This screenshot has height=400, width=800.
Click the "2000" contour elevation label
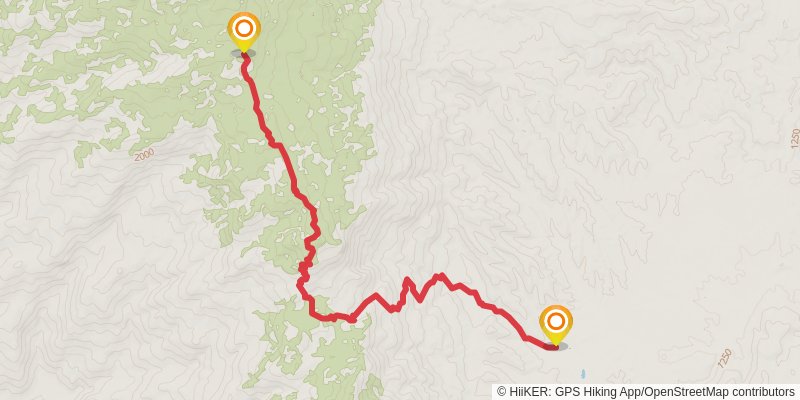click(144, 155)
